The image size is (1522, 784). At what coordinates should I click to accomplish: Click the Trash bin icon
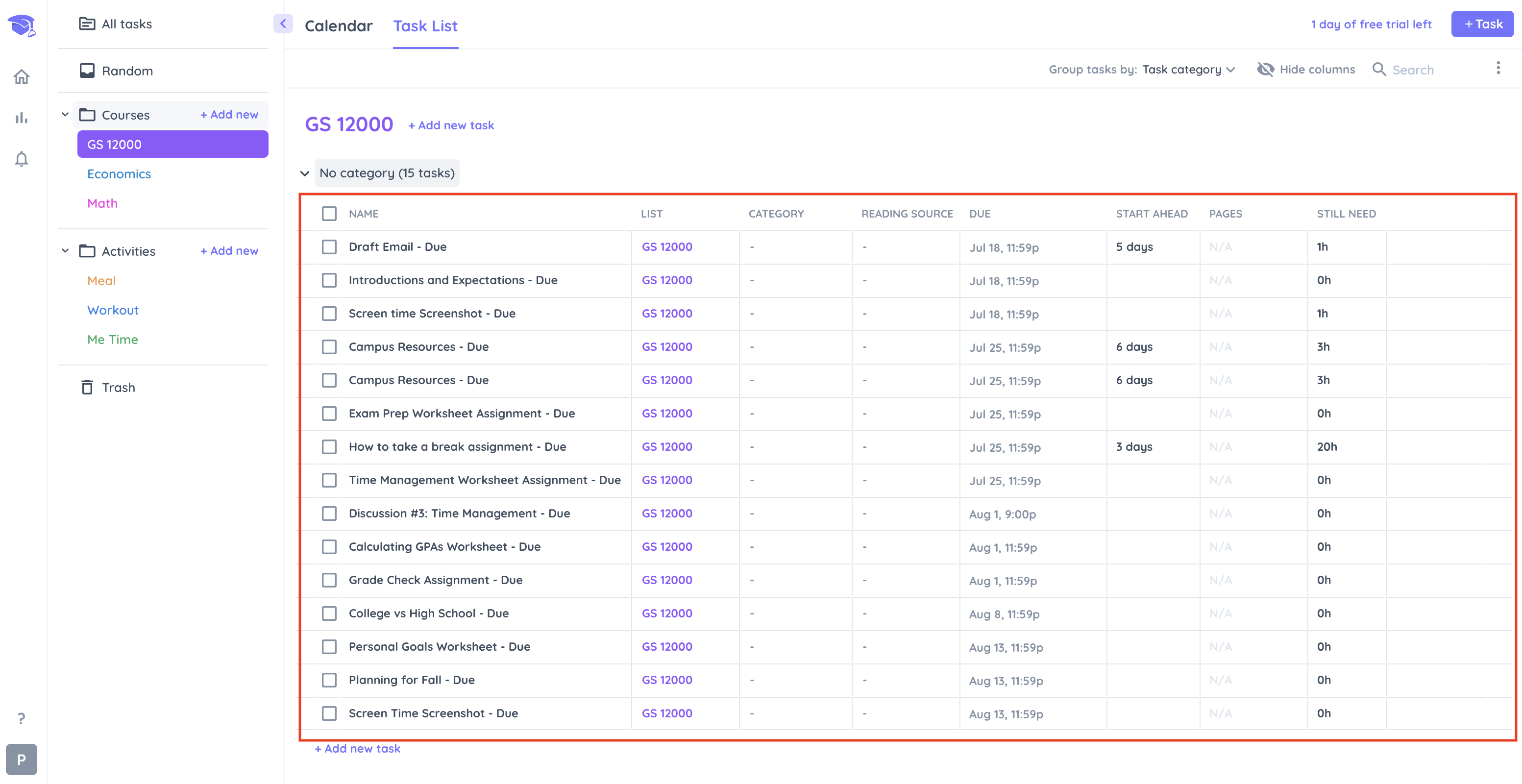(x=87, y=387)
